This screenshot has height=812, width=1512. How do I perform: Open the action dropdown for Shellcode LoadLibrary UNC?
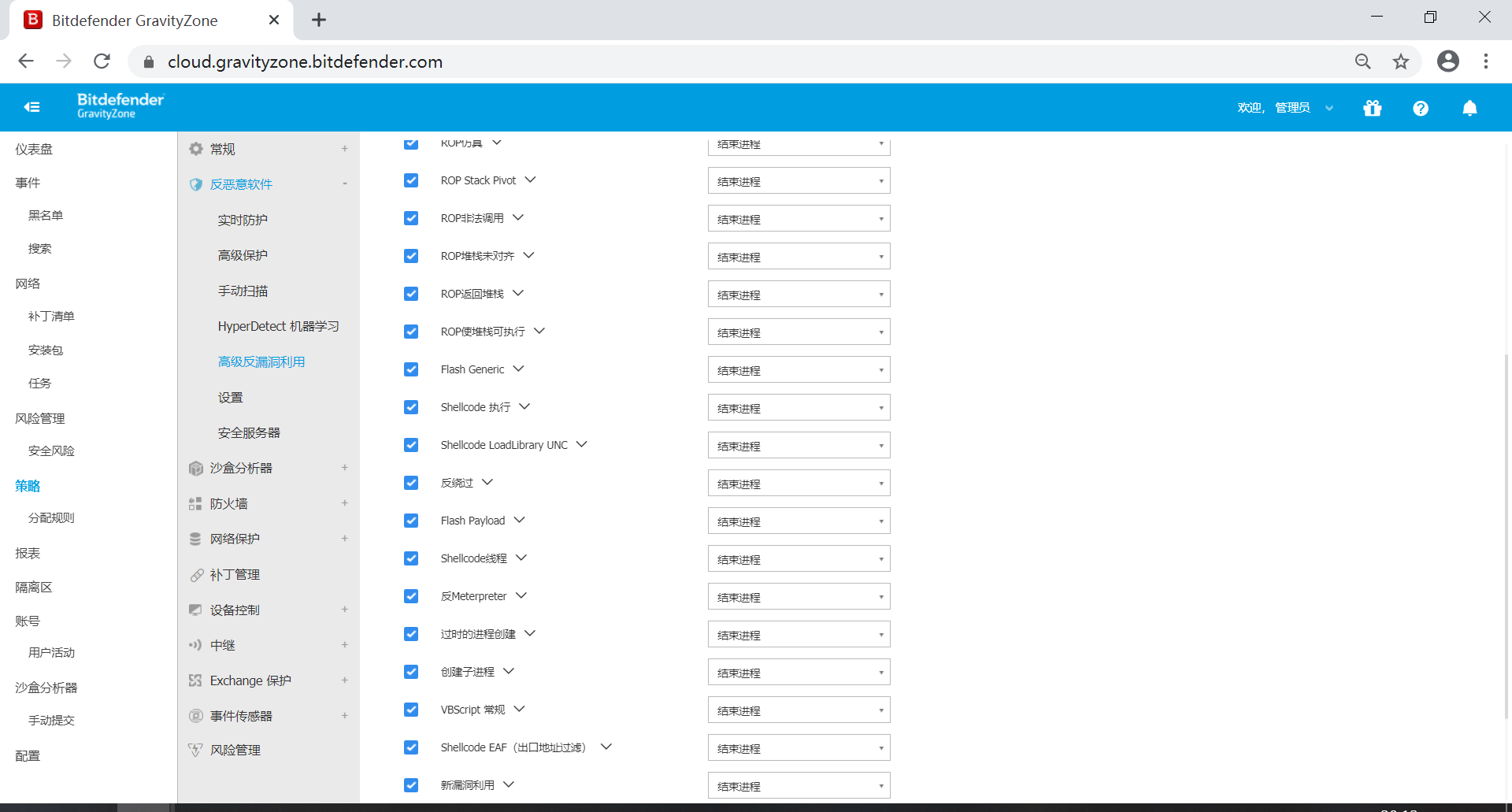coord(799,446)
